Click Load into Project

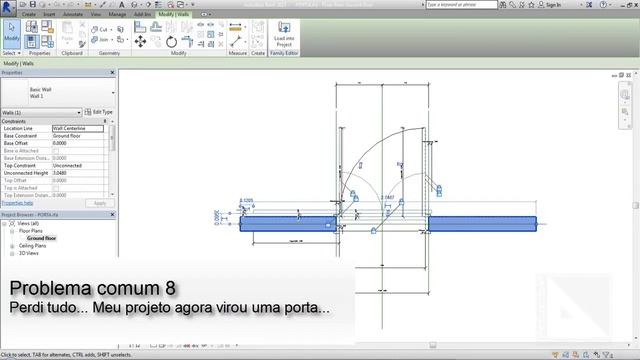[284, 34]
